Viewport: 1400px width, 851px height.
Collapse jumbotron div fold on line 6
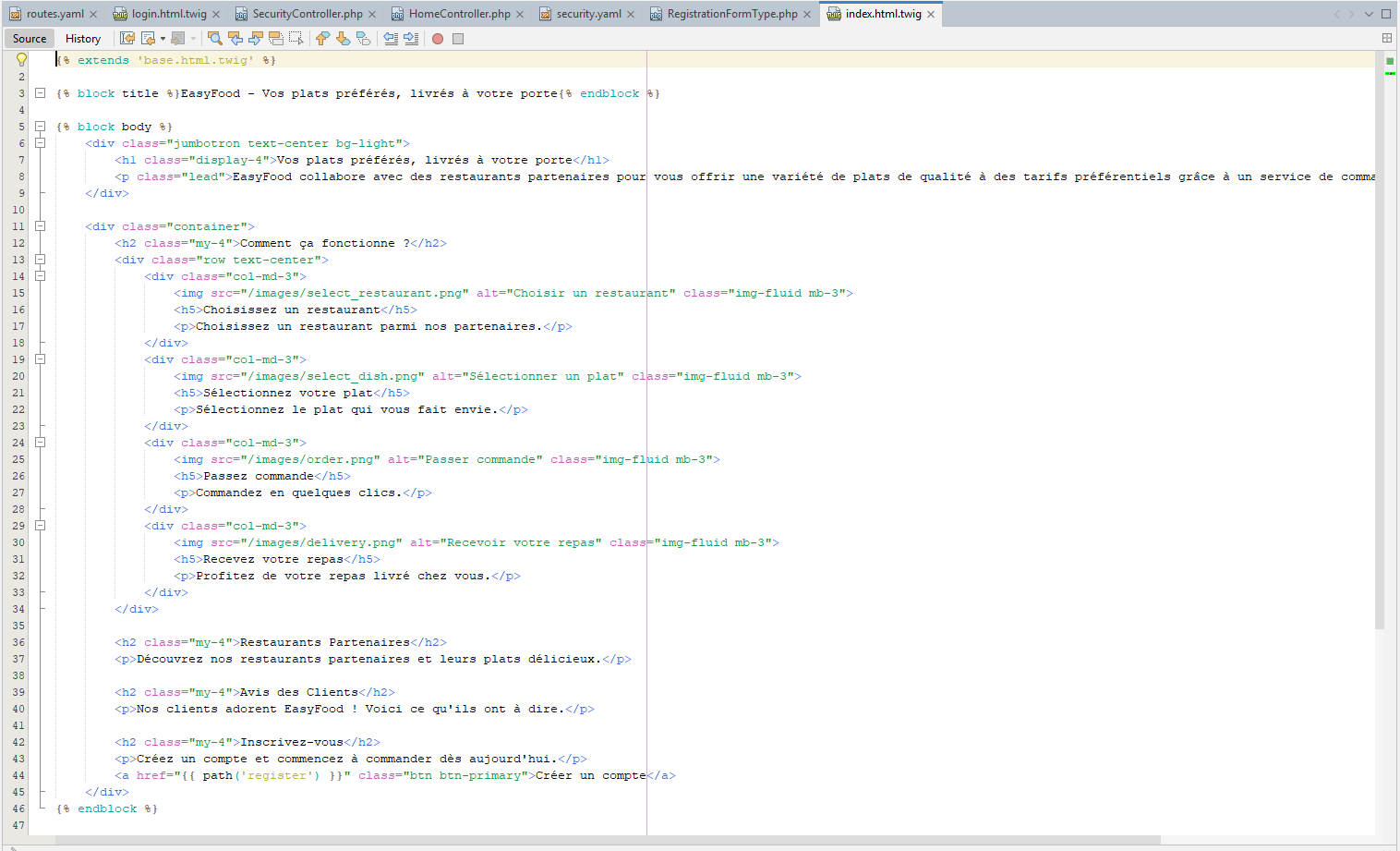coord(40,142)
